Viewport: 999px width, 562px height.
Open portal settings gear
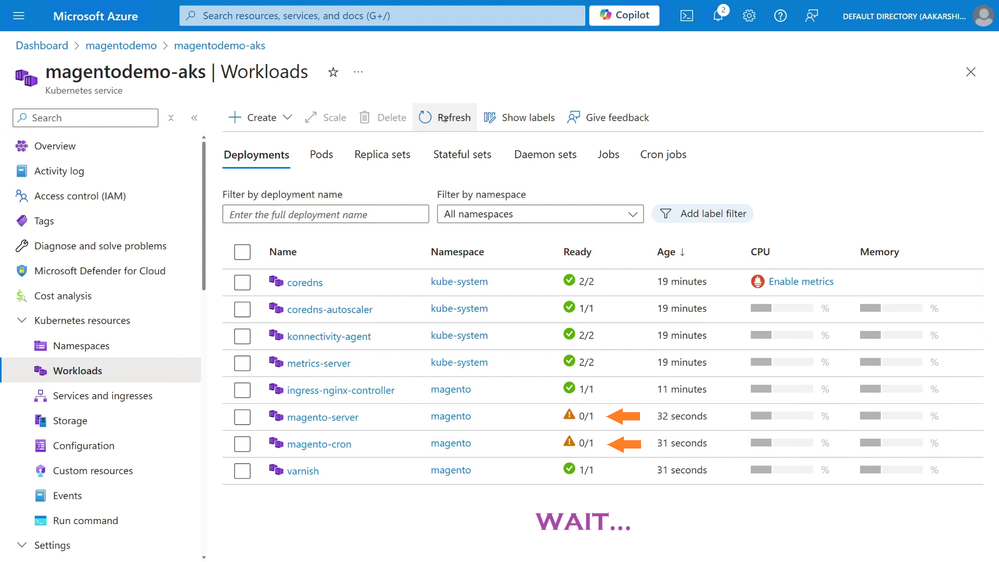pos(749,16)
